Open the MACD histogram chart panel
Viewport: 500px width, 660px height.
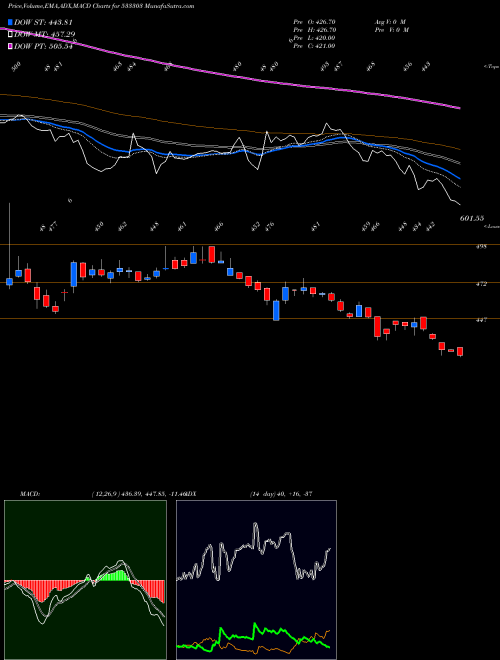pyautogui.click(x=85, y=580)
